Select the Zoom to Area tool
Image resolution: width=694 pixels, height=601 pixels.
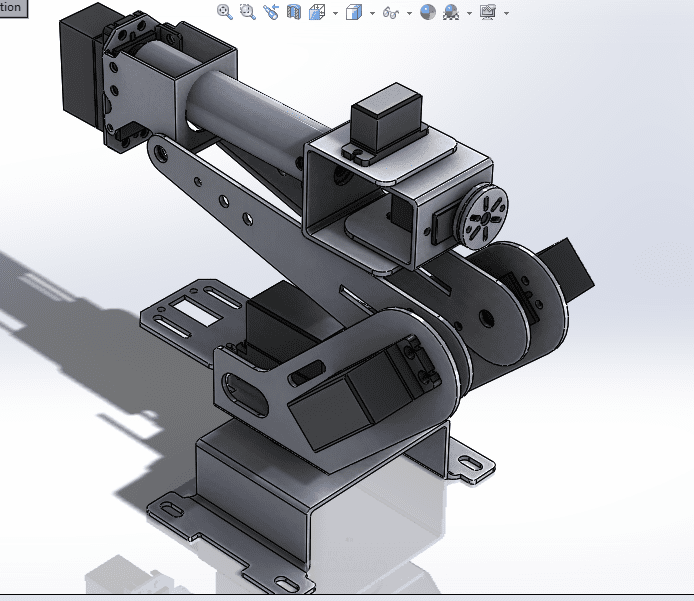click(x=248, y=12)
